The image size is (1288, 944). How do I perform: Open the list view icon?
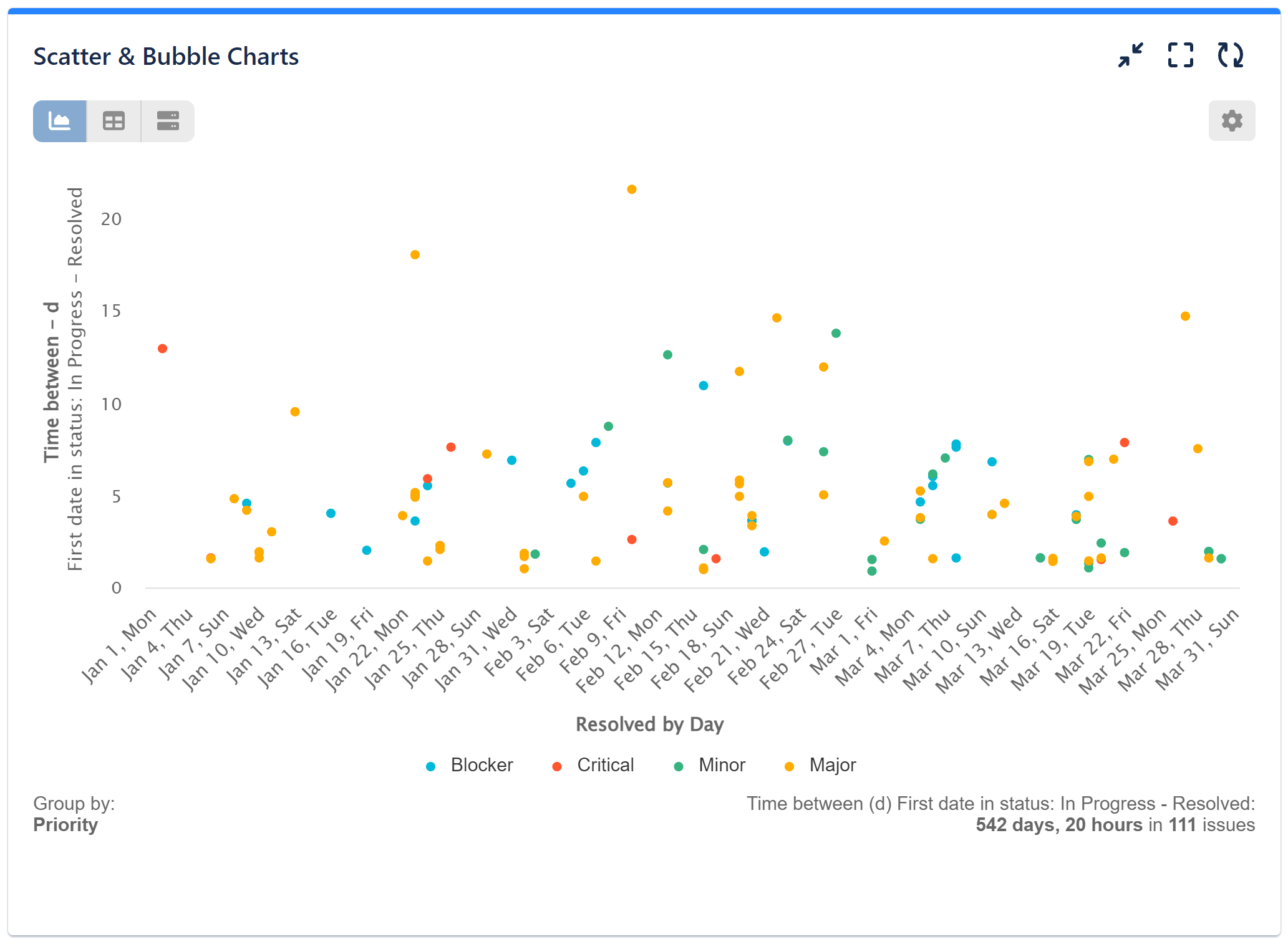coord(167,120)
